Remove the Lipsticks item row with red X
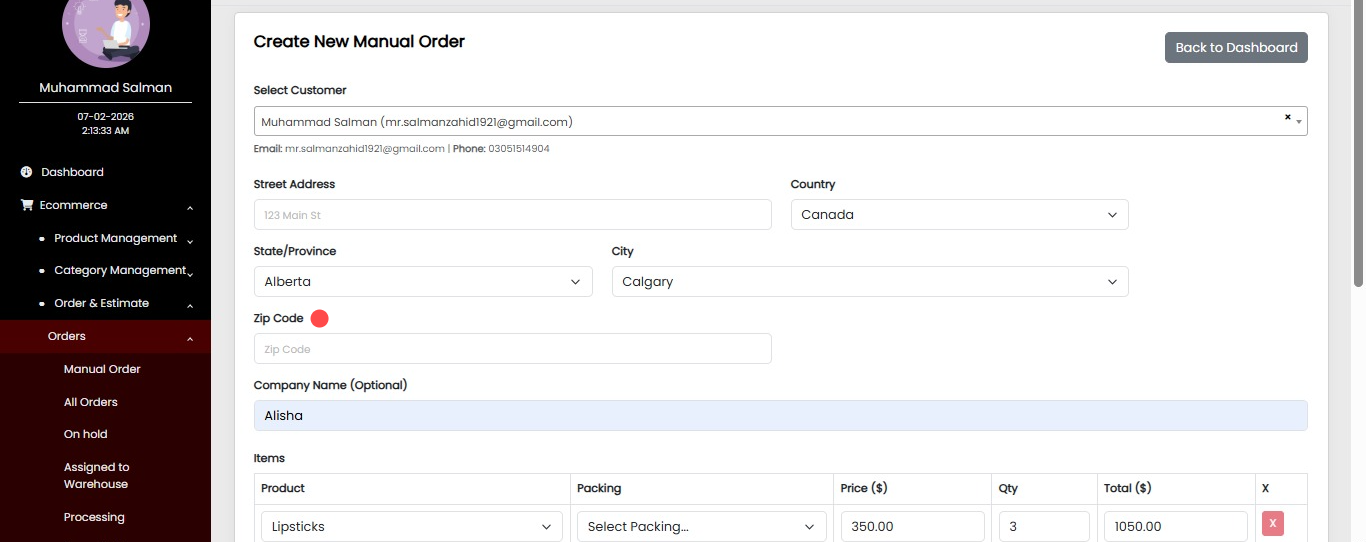Viewport: 1366px width, 542px height. pyautogui.click(x=1272, y=524)
